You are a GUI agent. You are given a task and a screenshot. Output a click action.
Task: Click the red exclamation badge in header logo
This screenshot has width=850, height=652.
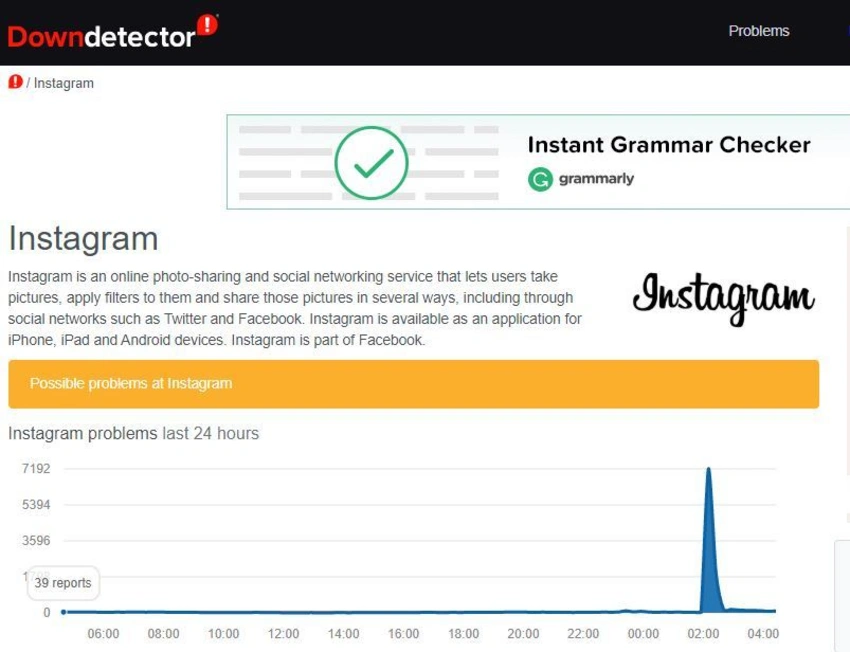[x=207, y=25]
